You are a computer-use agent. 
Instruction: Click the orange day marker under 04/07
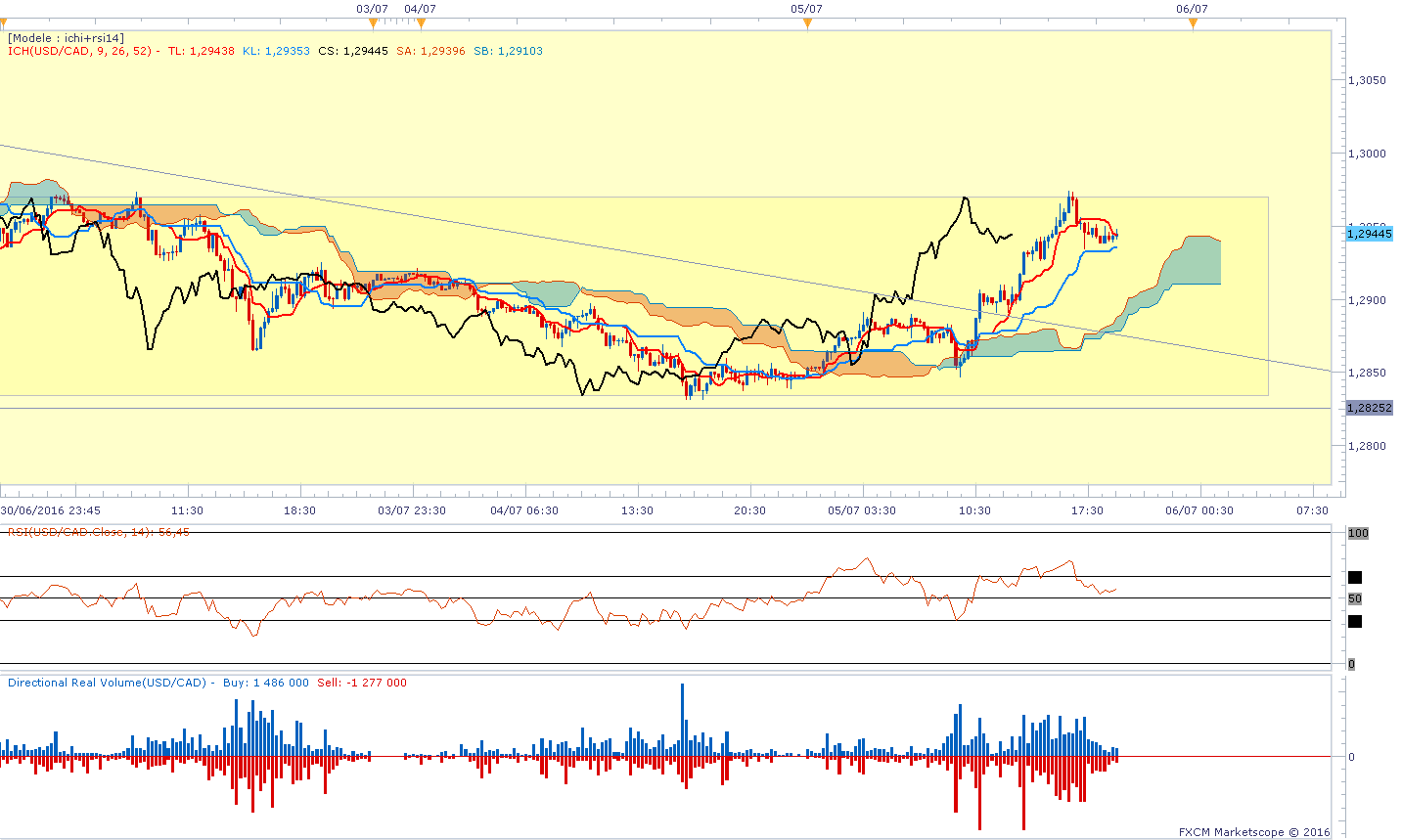coord(421,23)
